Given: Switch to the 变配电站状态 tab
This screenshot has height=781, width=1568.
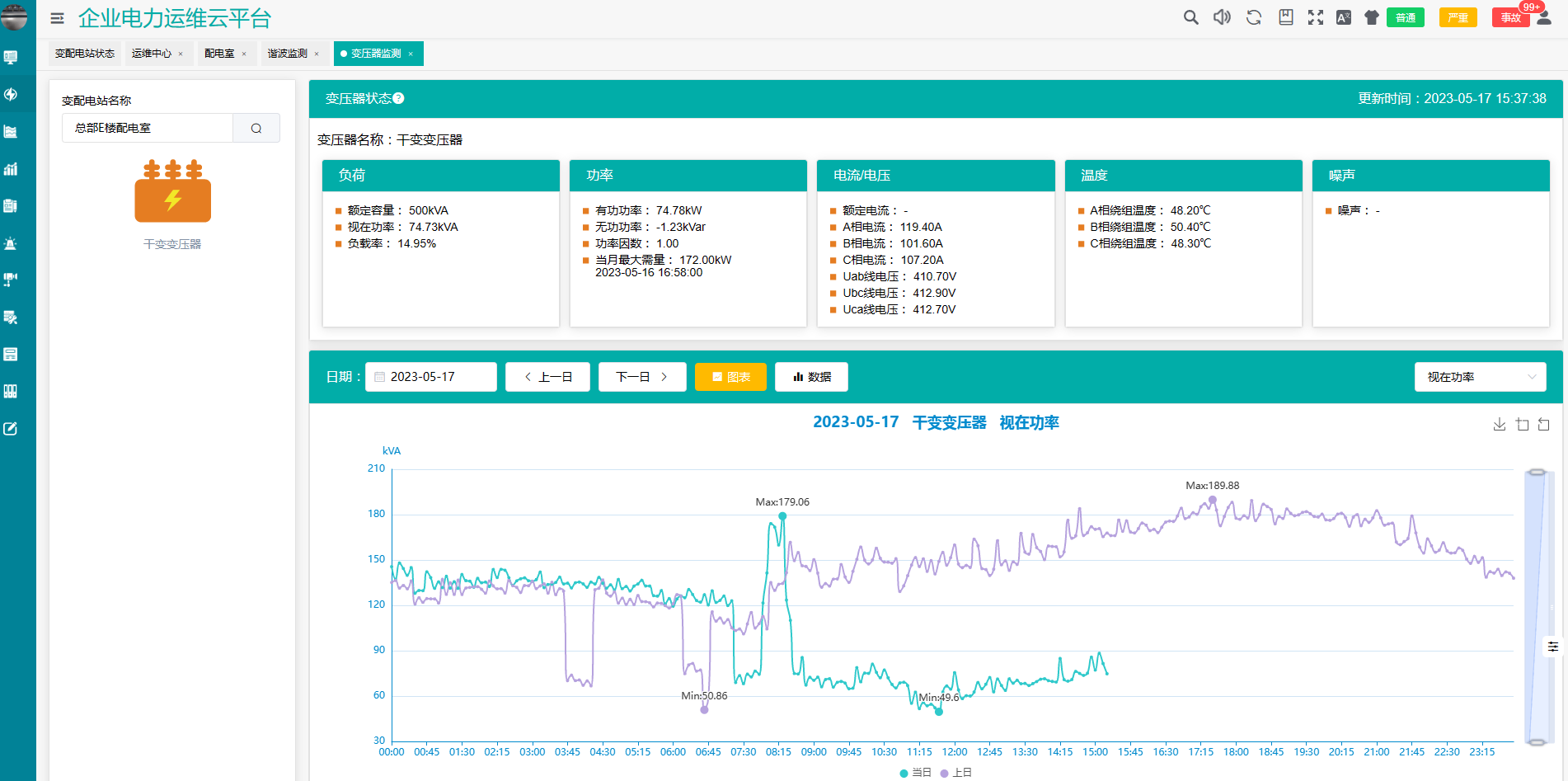Looking at the screenshot, I should 85,54.
